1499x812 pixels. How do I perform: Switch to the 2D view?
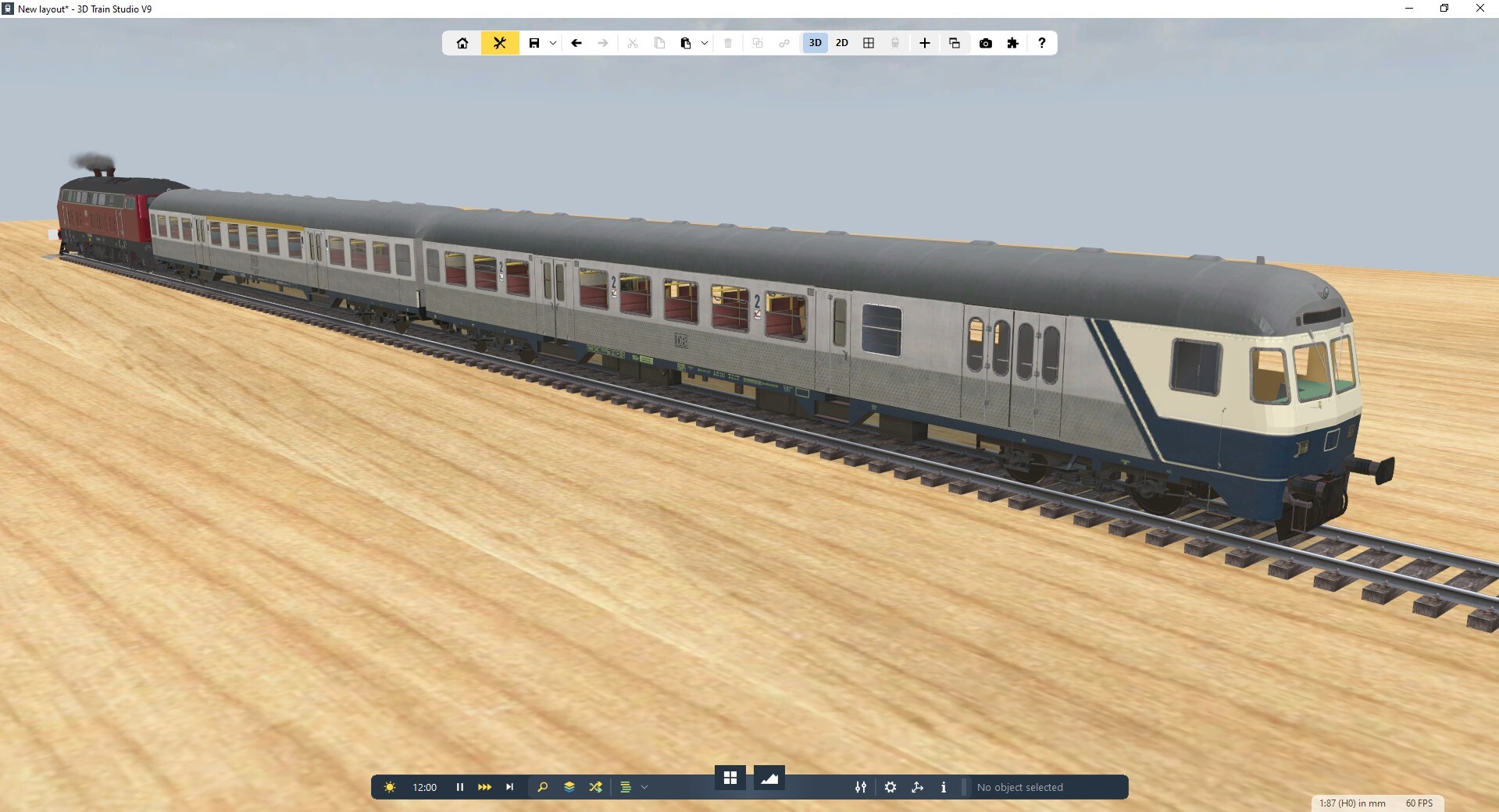(842, 43)
